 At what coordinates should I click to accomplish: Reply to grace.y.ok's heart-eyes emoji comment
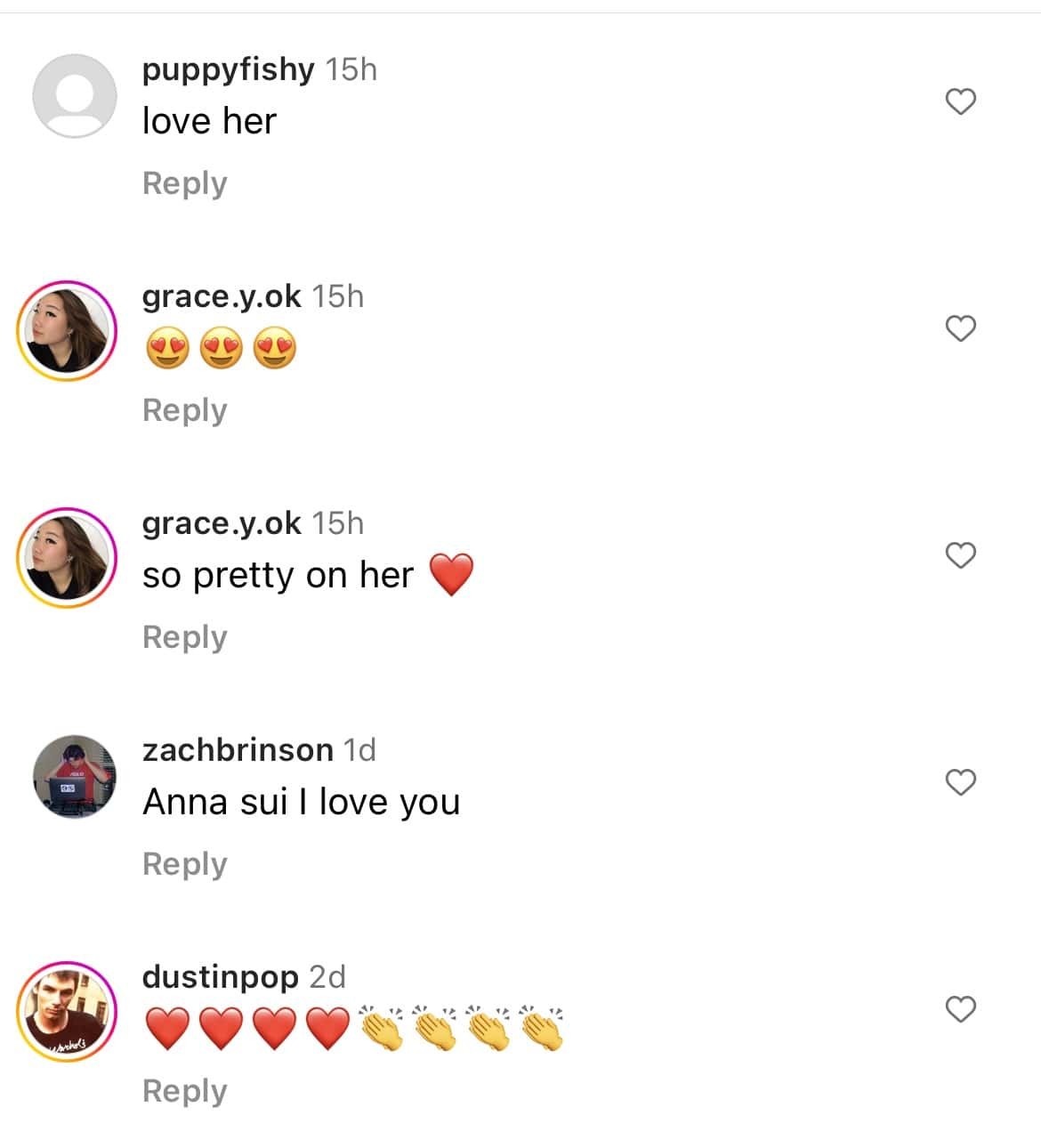tap(185, 410)
